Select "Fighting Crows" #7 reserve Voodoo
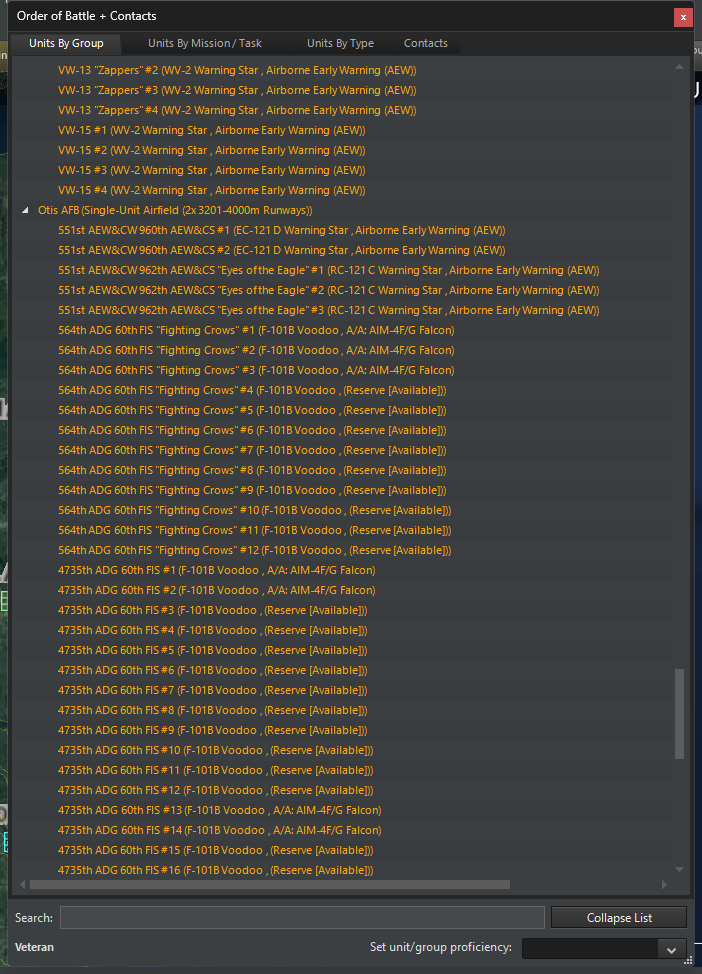The width and height of the screenshot is (702, 974). (252, 450)
